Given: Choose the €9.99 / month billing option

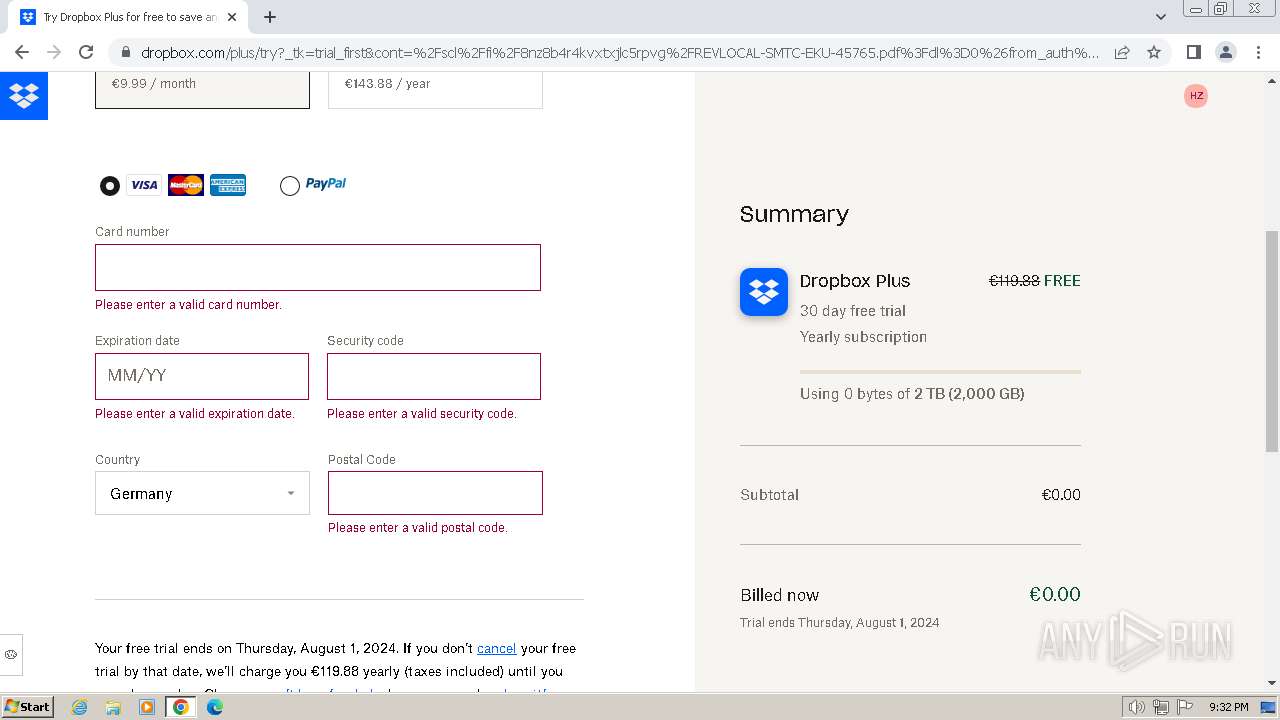Looking at the screenshot, I should click(x=202, y=89).
